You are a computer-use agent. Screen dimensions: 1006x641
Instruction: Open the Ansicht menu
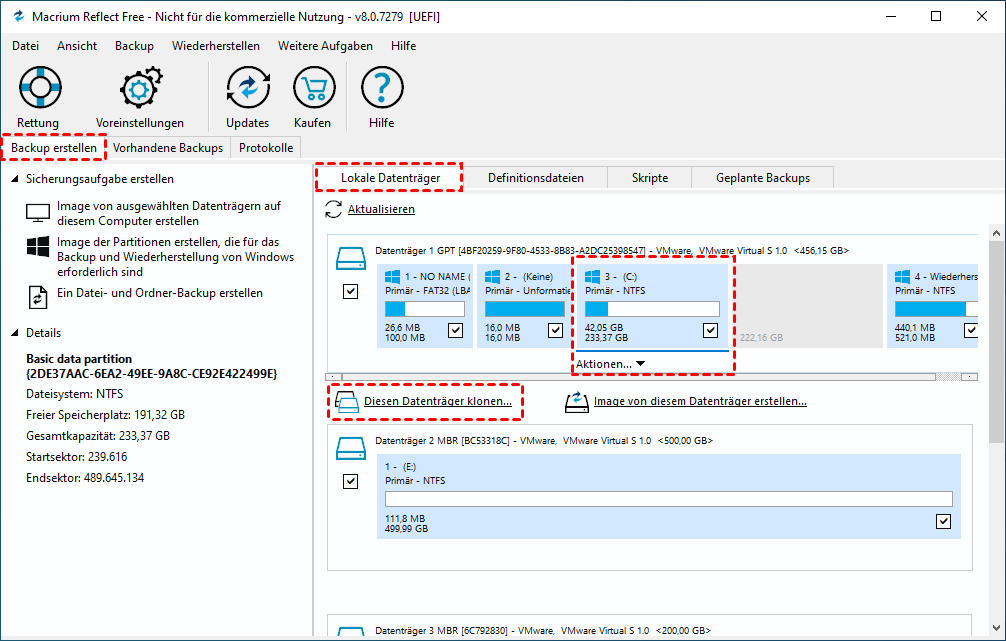(77, 46)
